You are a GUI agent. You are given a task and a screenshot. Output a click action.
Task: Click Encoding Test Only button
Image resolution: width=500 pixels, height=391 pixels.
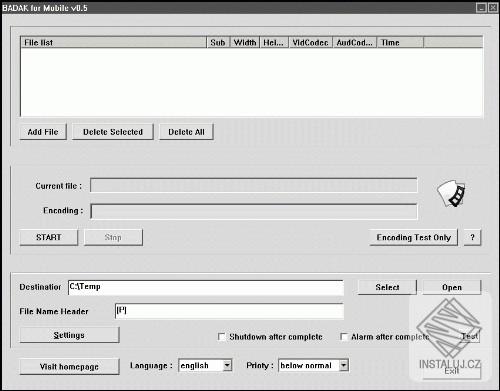click(414, 237)
